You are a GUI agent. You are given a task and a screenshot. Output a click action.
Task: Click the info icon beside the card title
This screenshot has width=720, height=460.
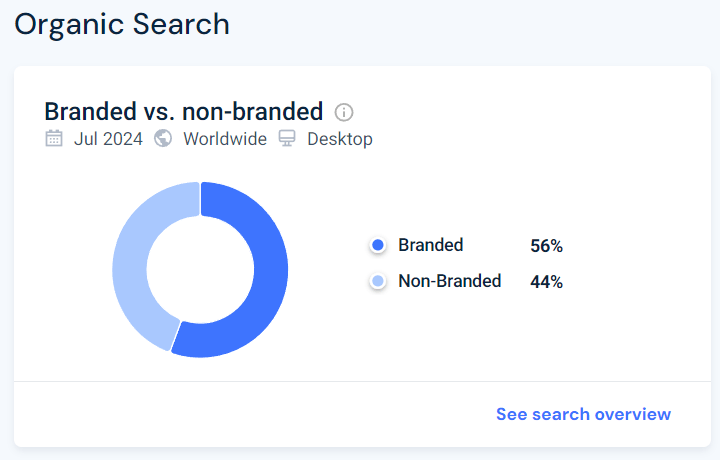click(344, 112)
